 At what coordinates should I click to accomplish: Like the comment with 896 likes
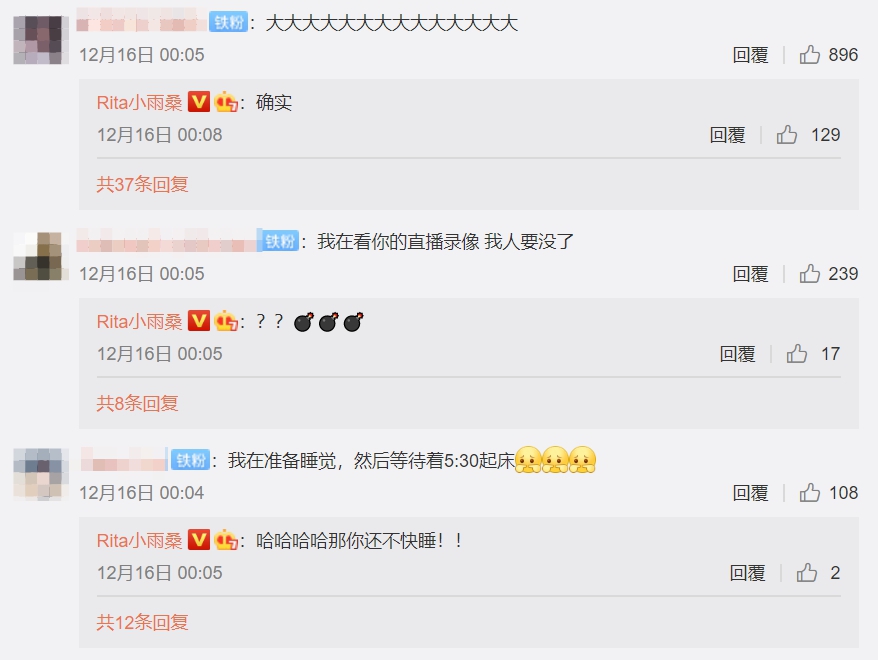[x=810, y=54]
